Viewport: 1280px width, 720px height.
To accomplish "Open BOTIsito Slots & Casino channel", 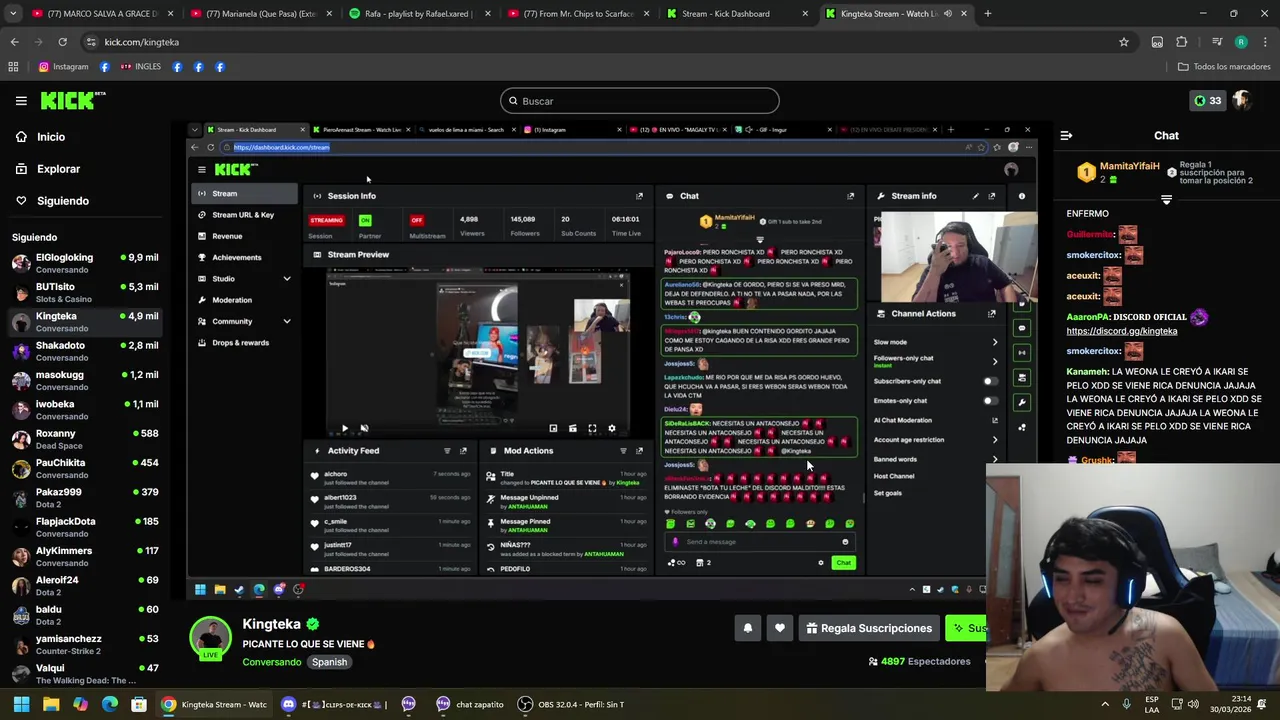I will pyautogui.click(x=85, y=293).
